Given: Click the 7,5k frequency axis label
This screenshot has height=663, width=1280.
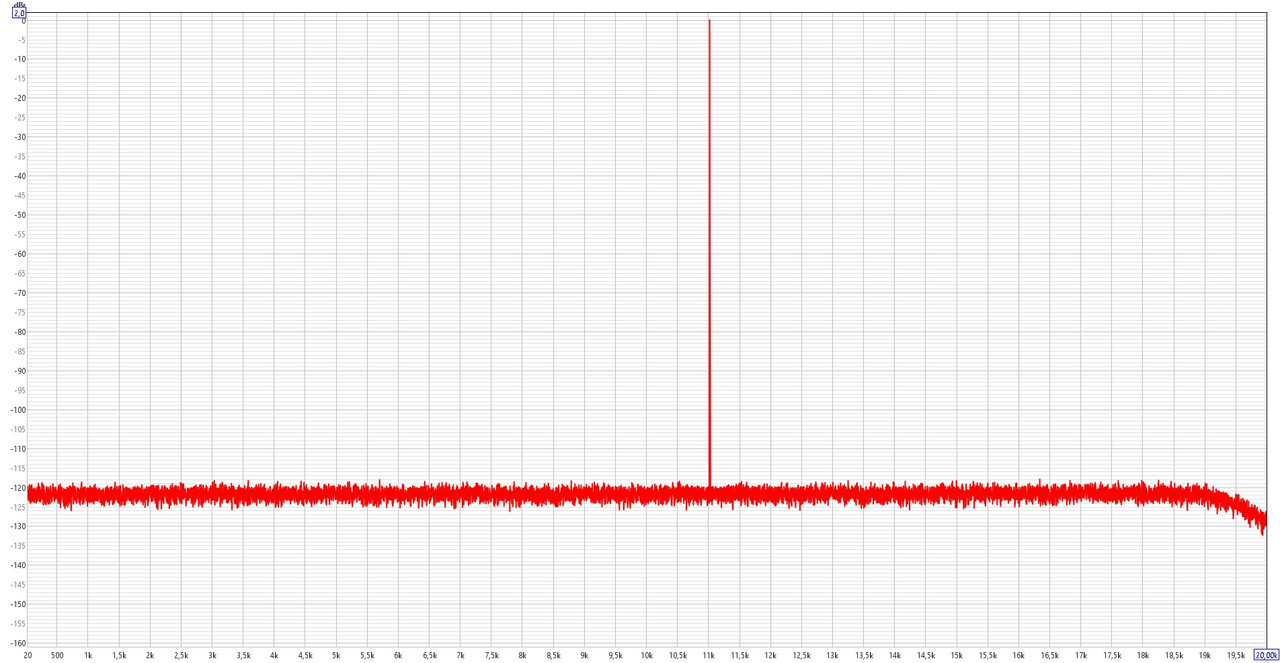Looking at the screenshot, I should pyautogui.click(x=491, y=655).
